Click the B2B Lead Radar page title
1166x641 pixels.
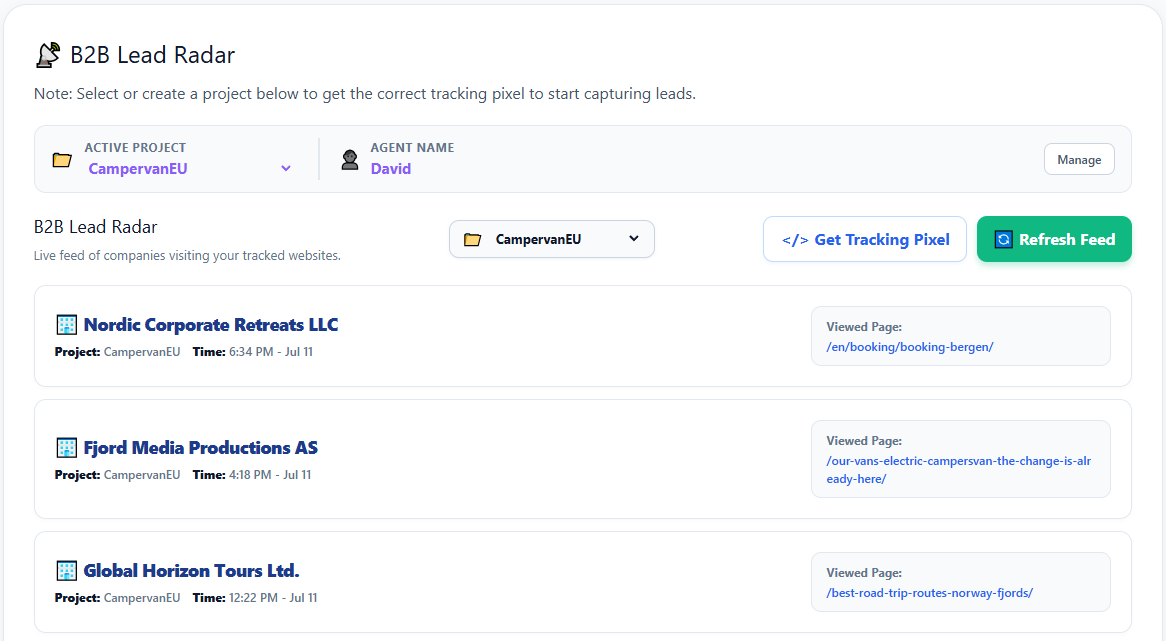(152, 55)
